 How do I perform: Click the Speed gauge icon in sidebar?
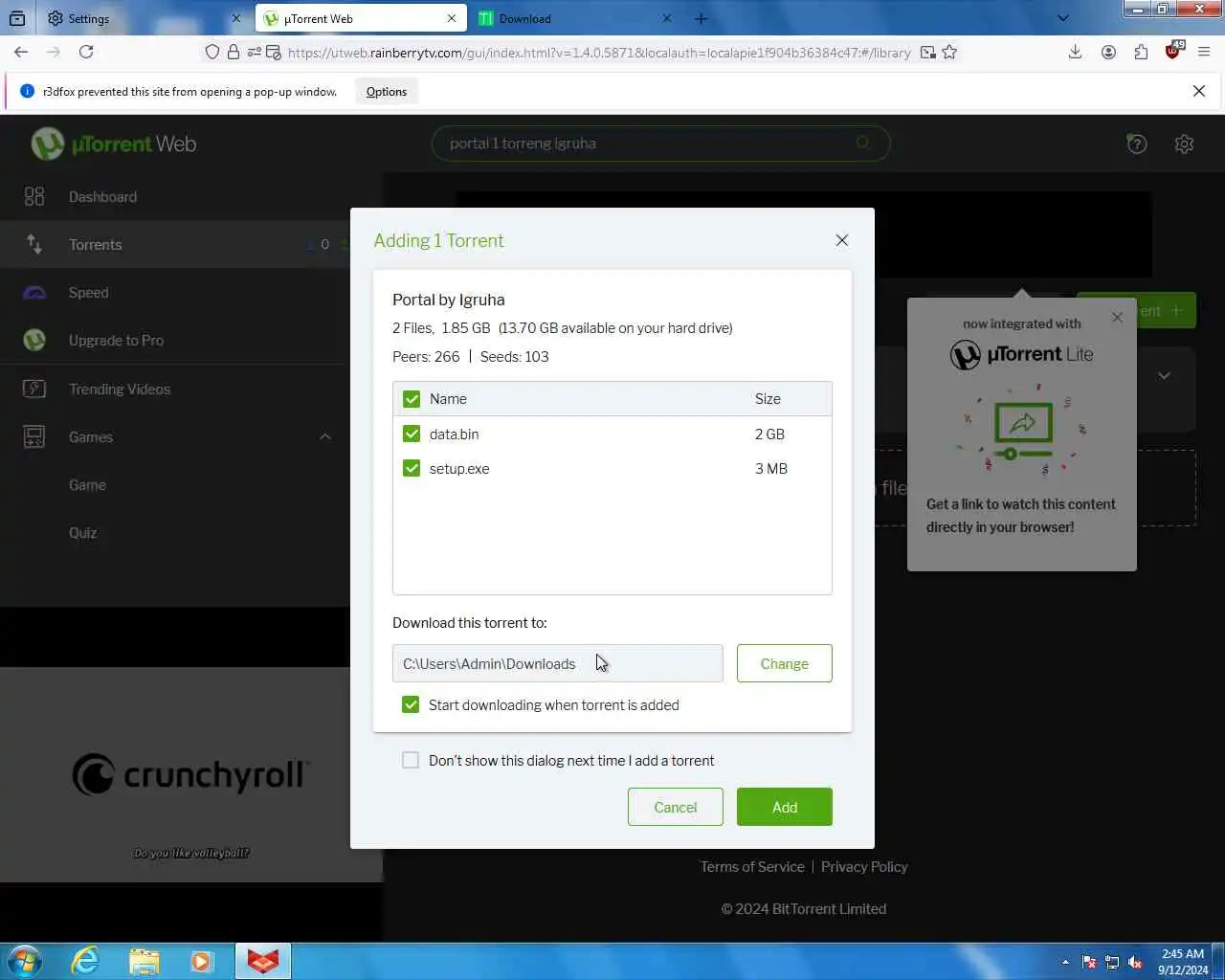pyautogui.click(x=34, y=293)
